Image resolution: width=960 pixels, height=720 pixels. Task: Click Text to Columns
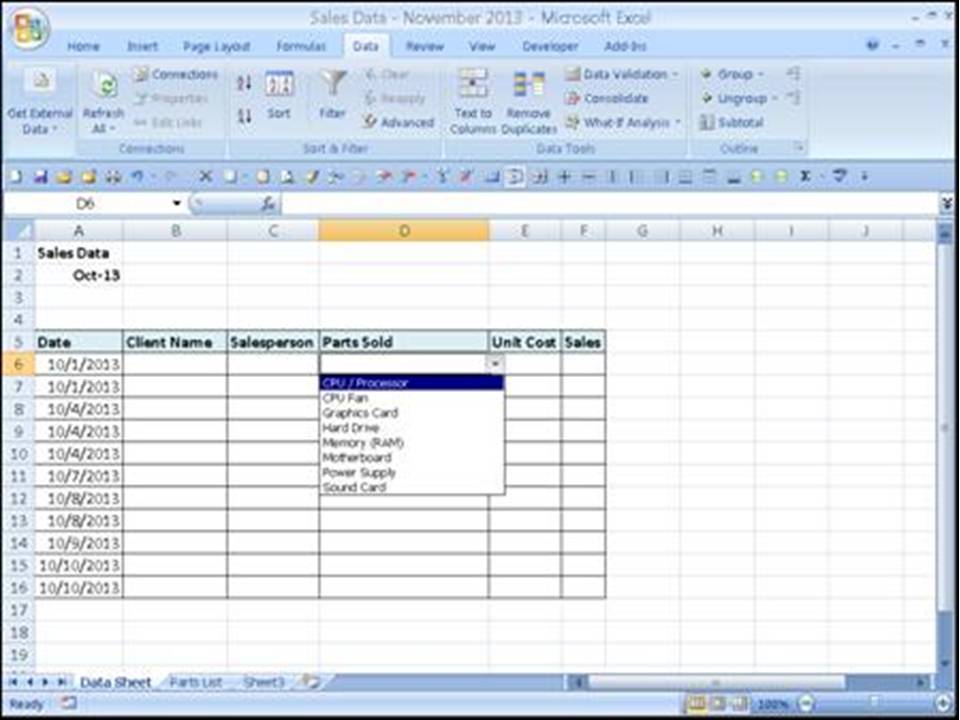point(473,102)
